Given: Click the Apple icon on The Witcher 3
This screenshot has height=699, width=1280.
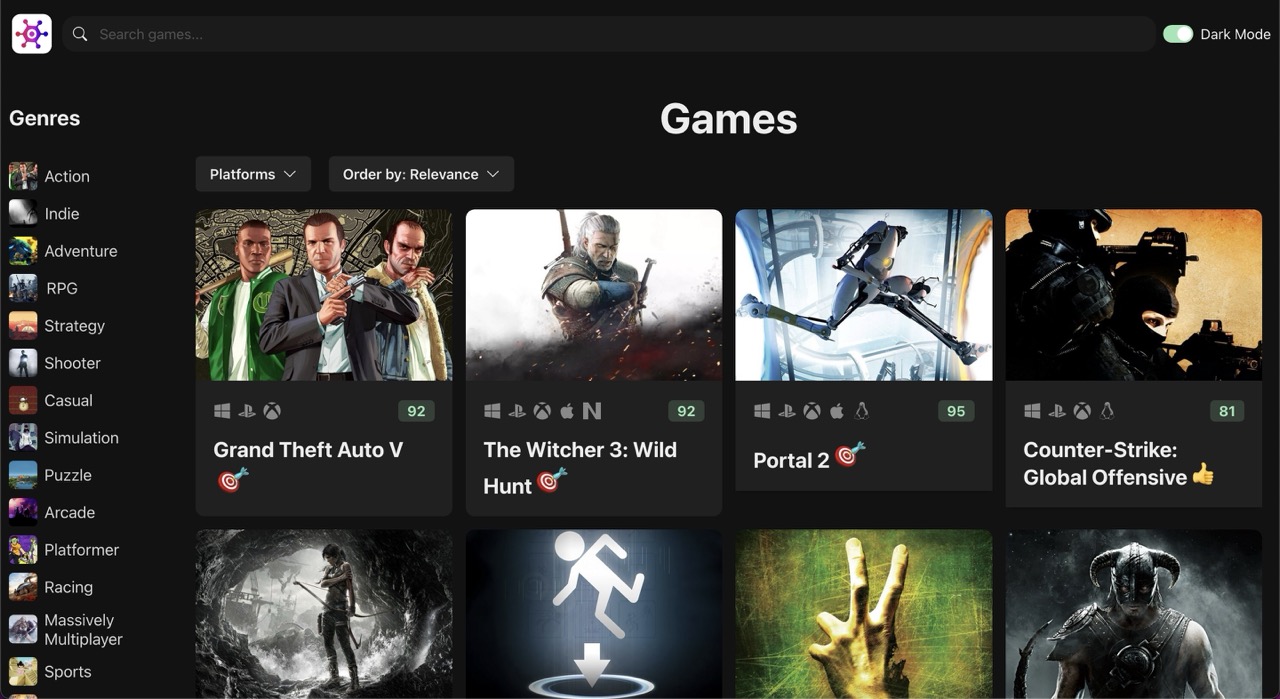Looking at the screenshot, I should (x=567, y=411).
